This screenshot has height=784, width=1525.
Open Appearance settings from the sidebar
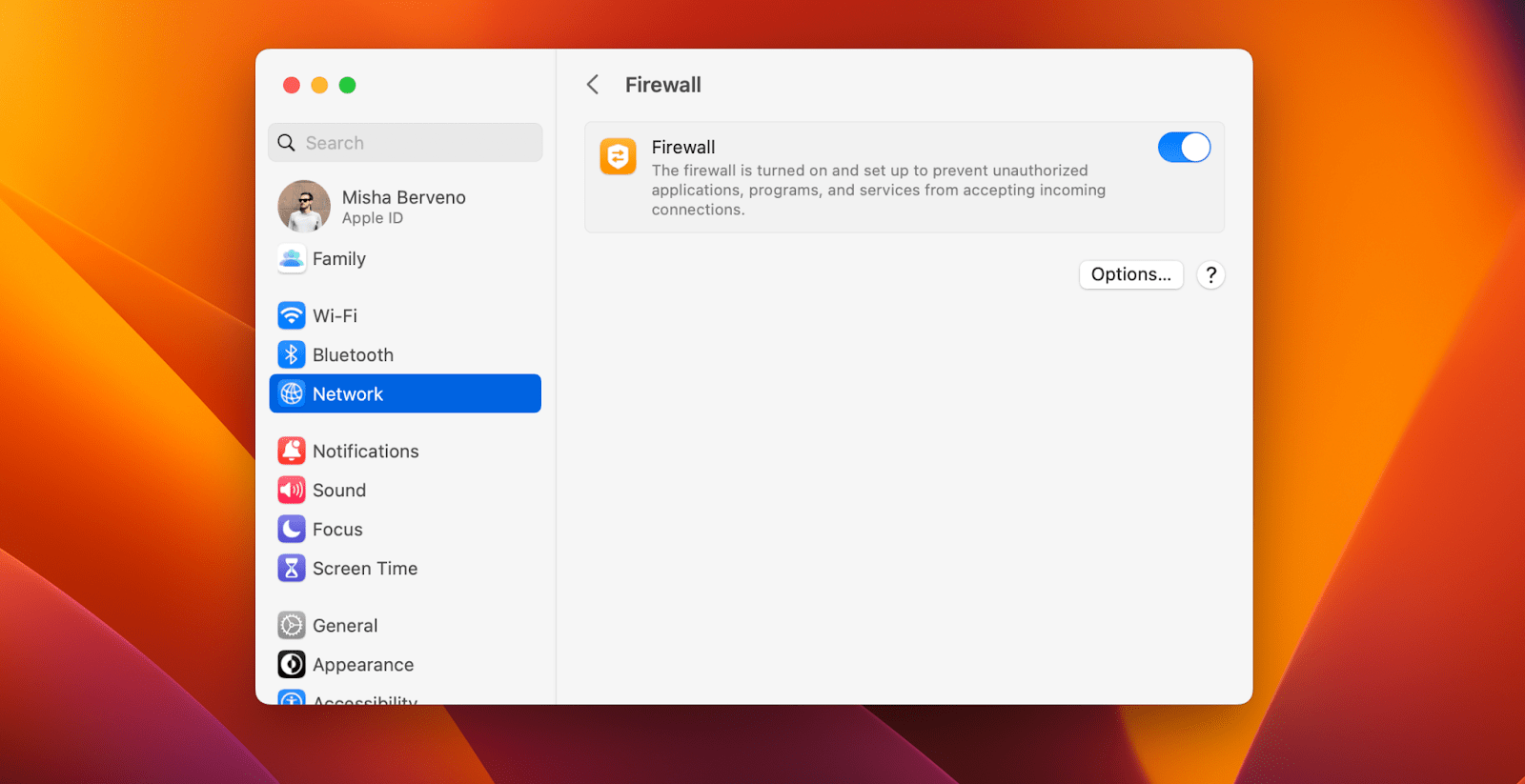(362, 664)
